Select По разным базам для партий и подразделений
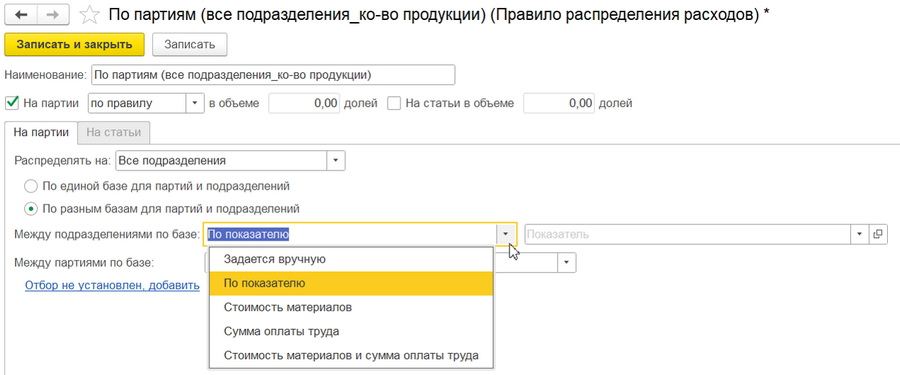Viewport: 900px width, 375px height. (x=161, y=208)
